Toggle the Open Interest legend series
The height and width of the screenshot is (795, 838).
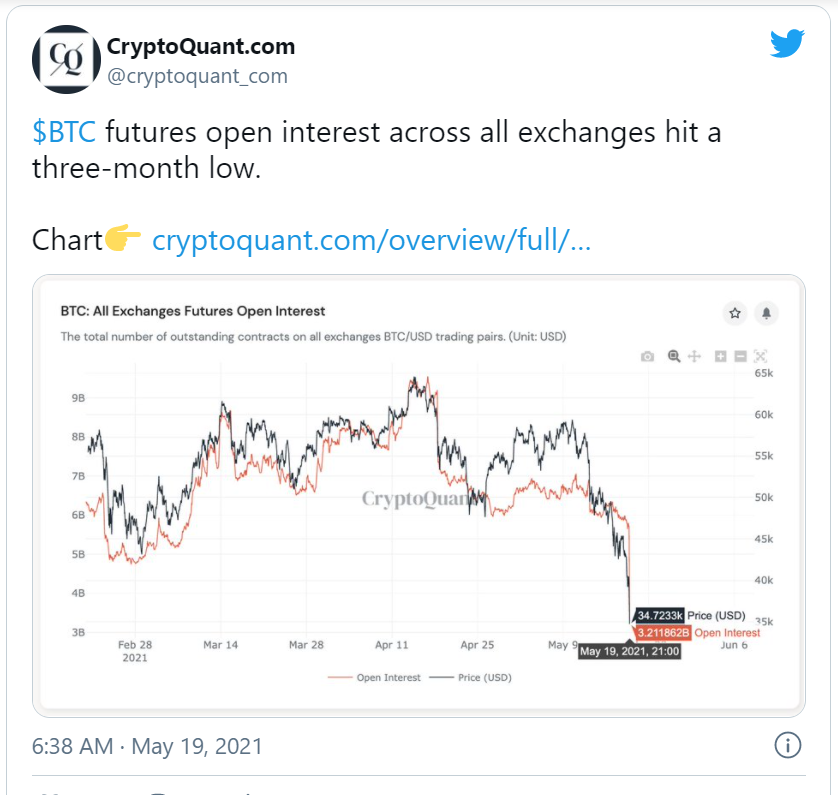point(374,677)
